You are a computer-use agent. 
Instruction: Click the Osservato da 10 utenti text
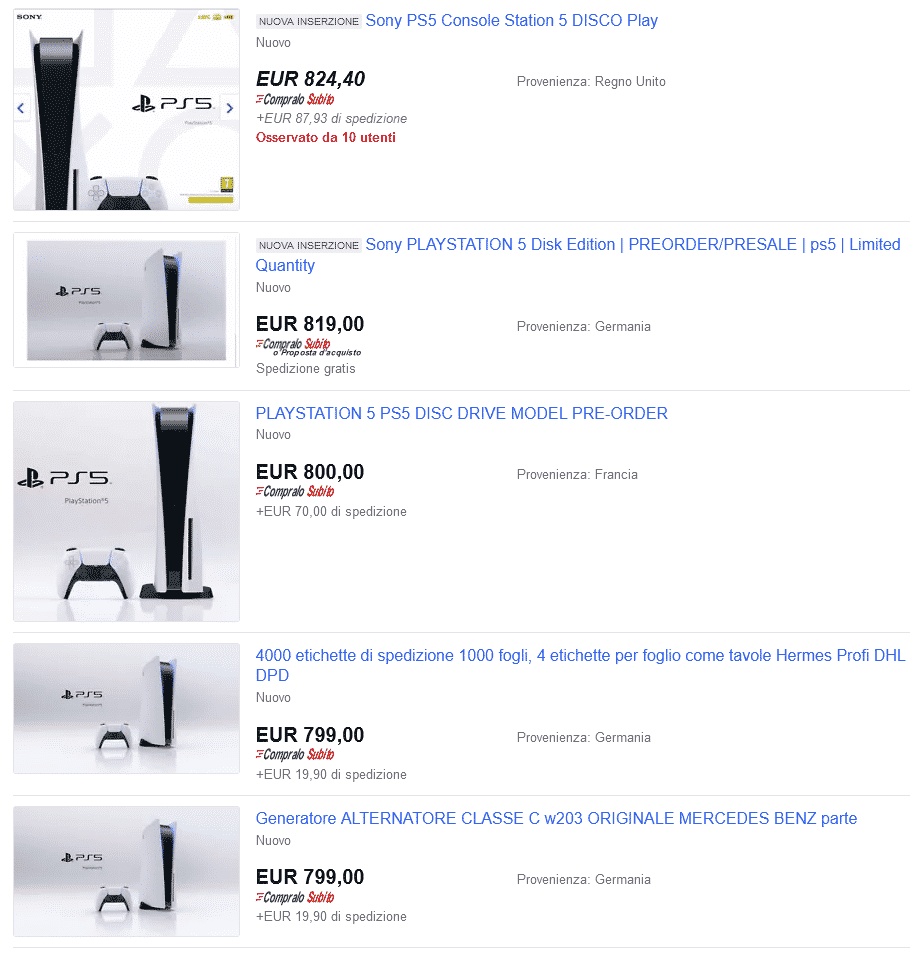(x=325, y=138)
